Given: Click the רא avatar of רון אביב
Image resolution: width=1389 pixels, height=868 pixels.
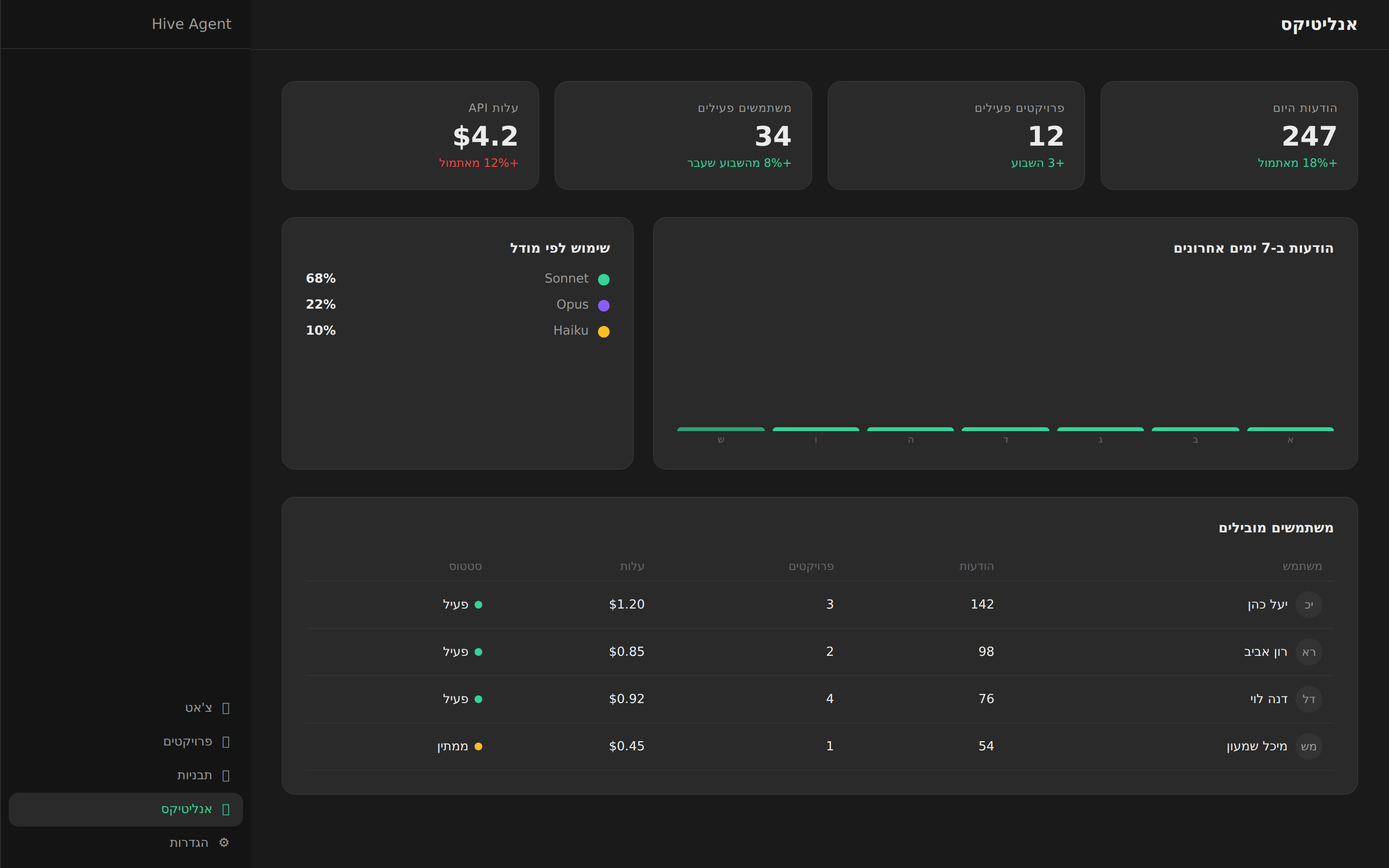Looking at the screenshot, I should click(1308, 652).
